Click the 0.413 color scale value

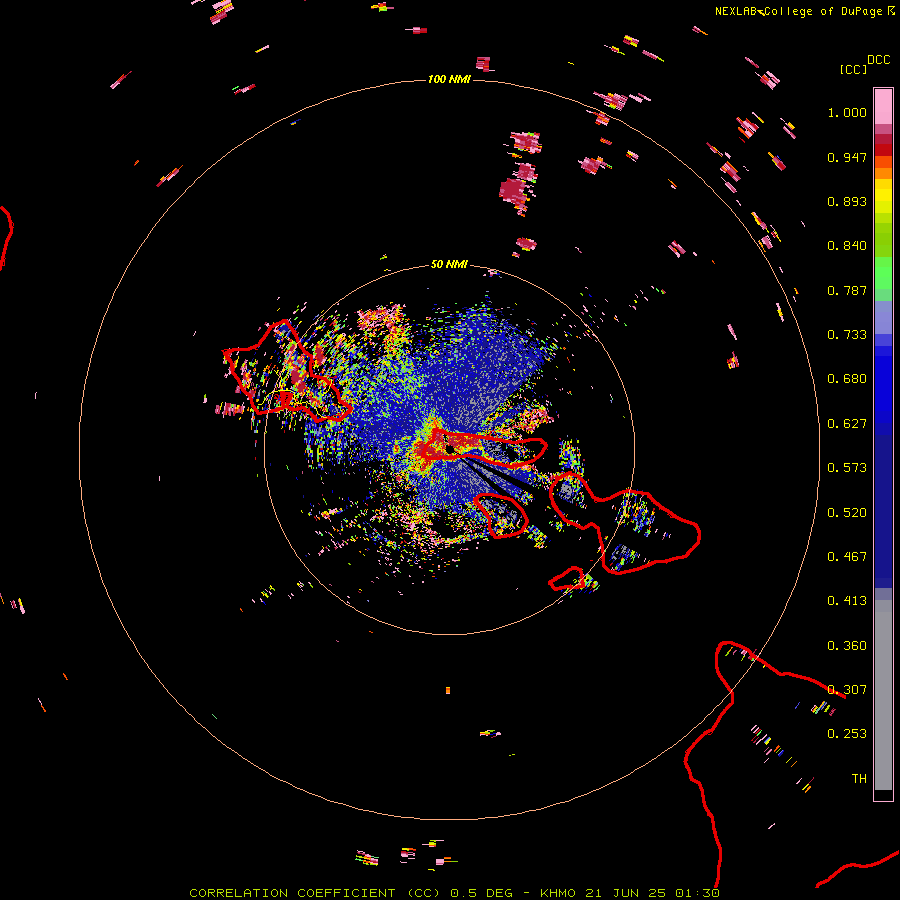tap(847, 601)
